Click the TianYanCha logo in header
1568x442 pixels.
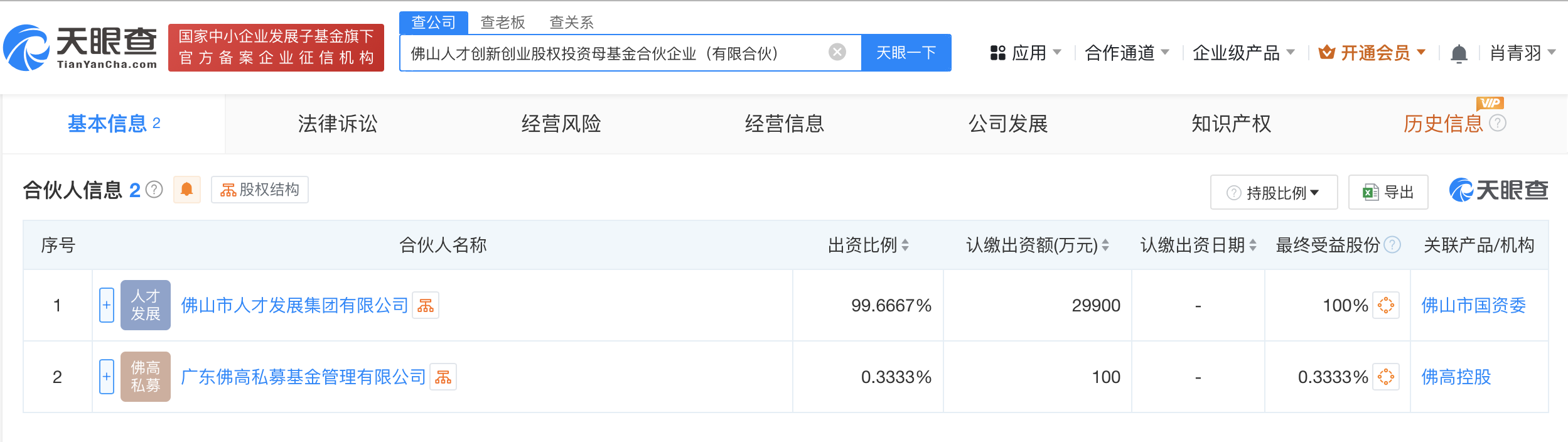(x=80, y=48)
